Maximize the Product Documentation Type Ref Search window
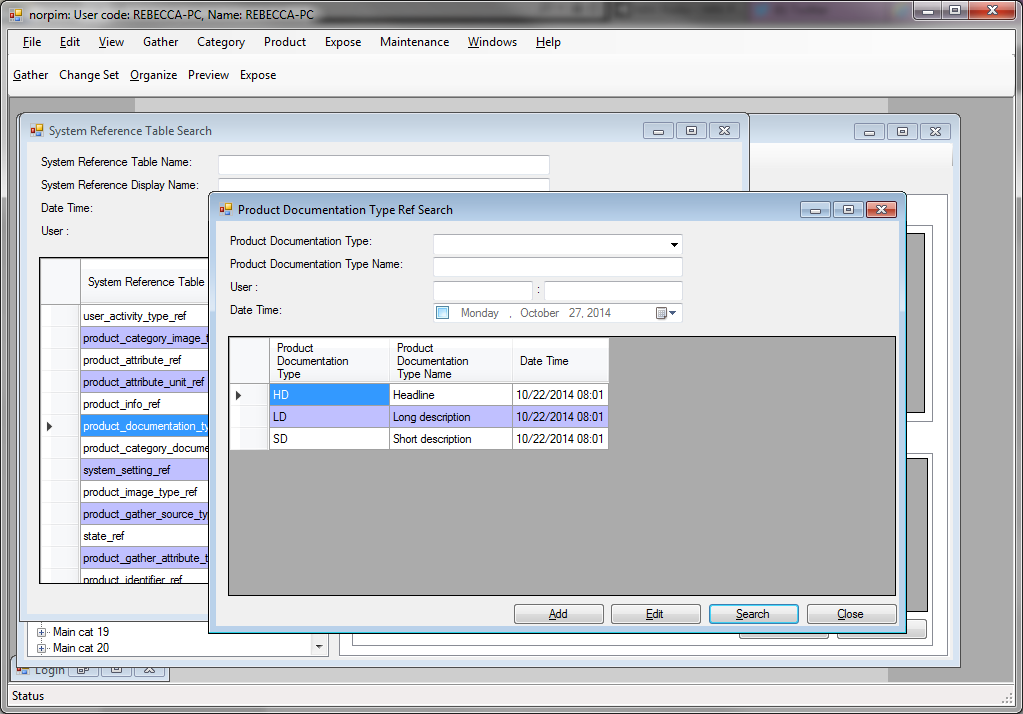Image resolution: width=1023 pixels, height=714 pixels. pyautogui.click(x=848, y=210)
